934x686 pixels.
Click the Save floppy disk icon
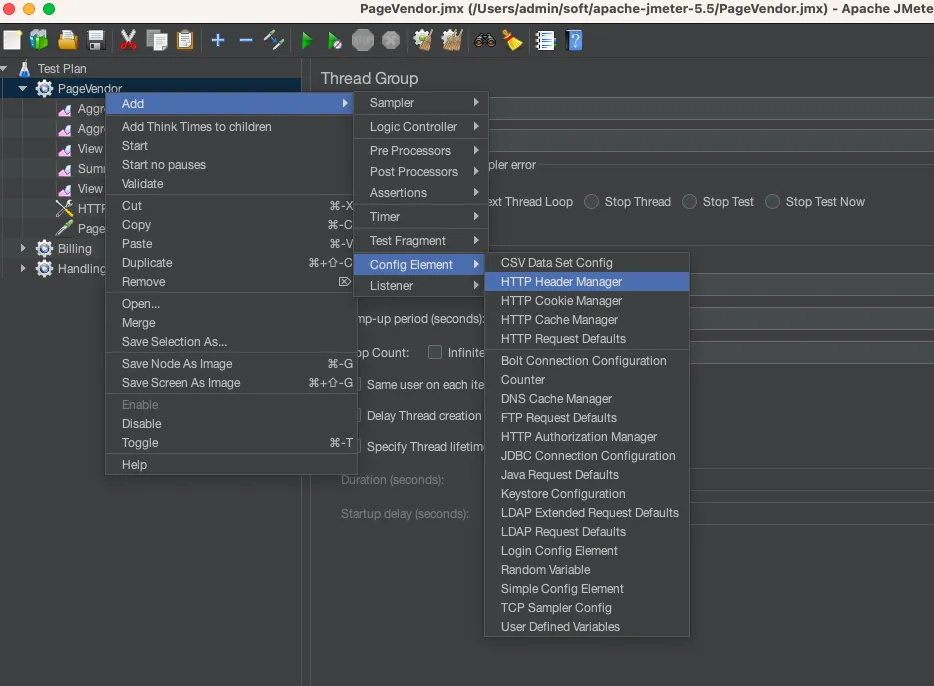96,40
